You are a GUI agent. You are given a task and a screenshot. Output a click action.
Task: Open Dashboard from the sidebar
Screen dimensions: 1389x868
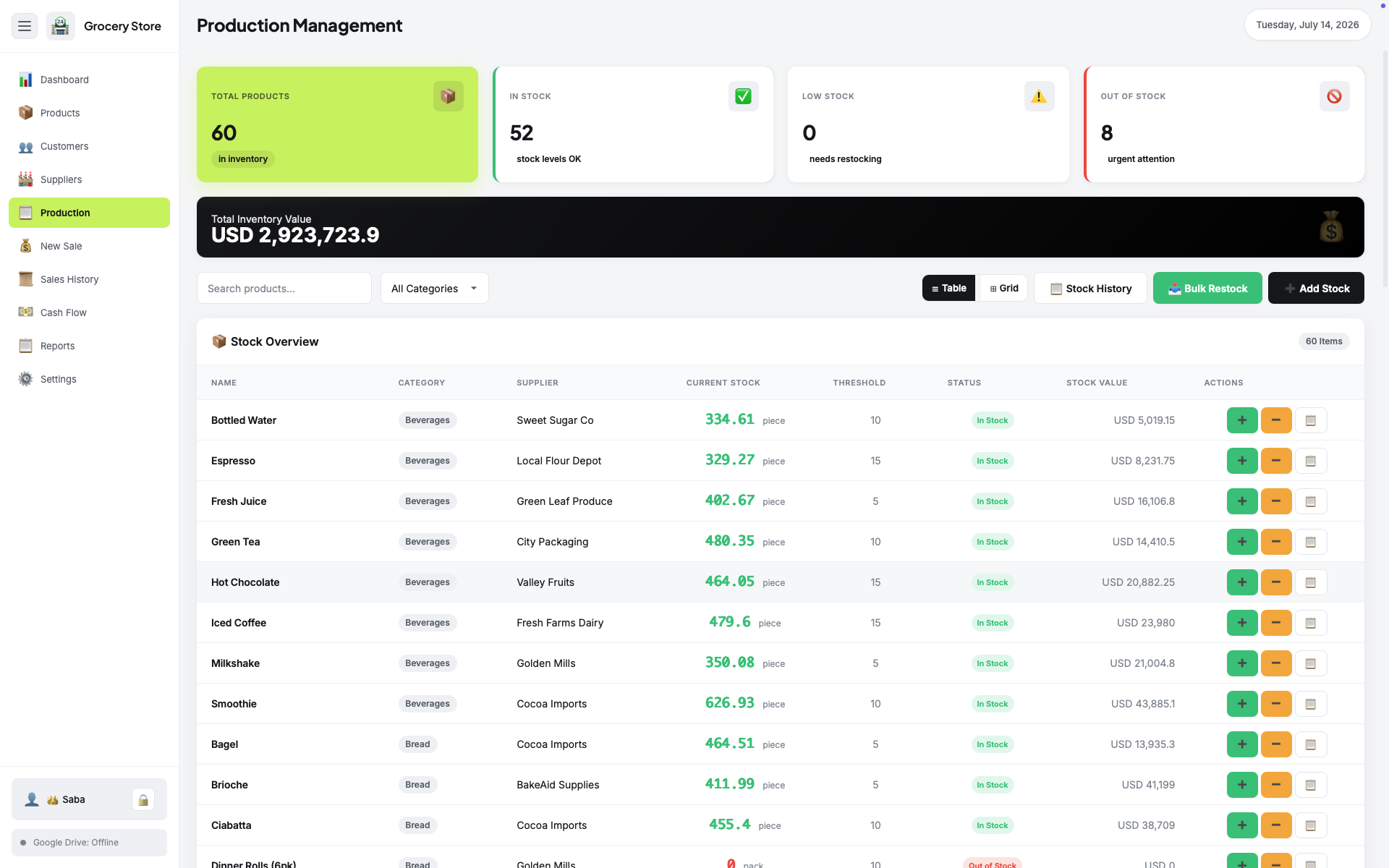(x=89, y=80)
